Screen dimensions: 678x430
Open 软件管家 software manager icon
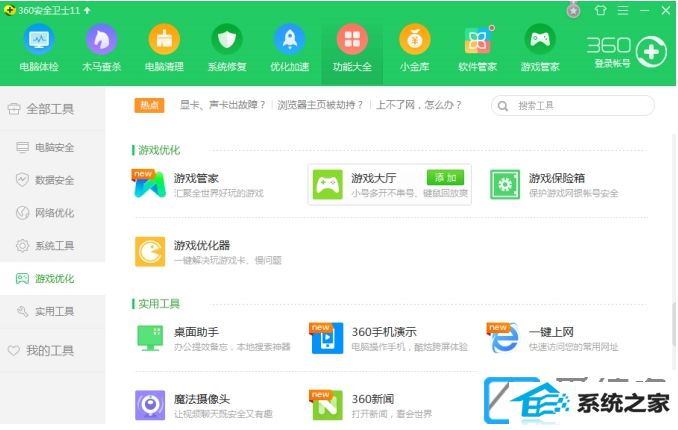(x=477, y=39)
